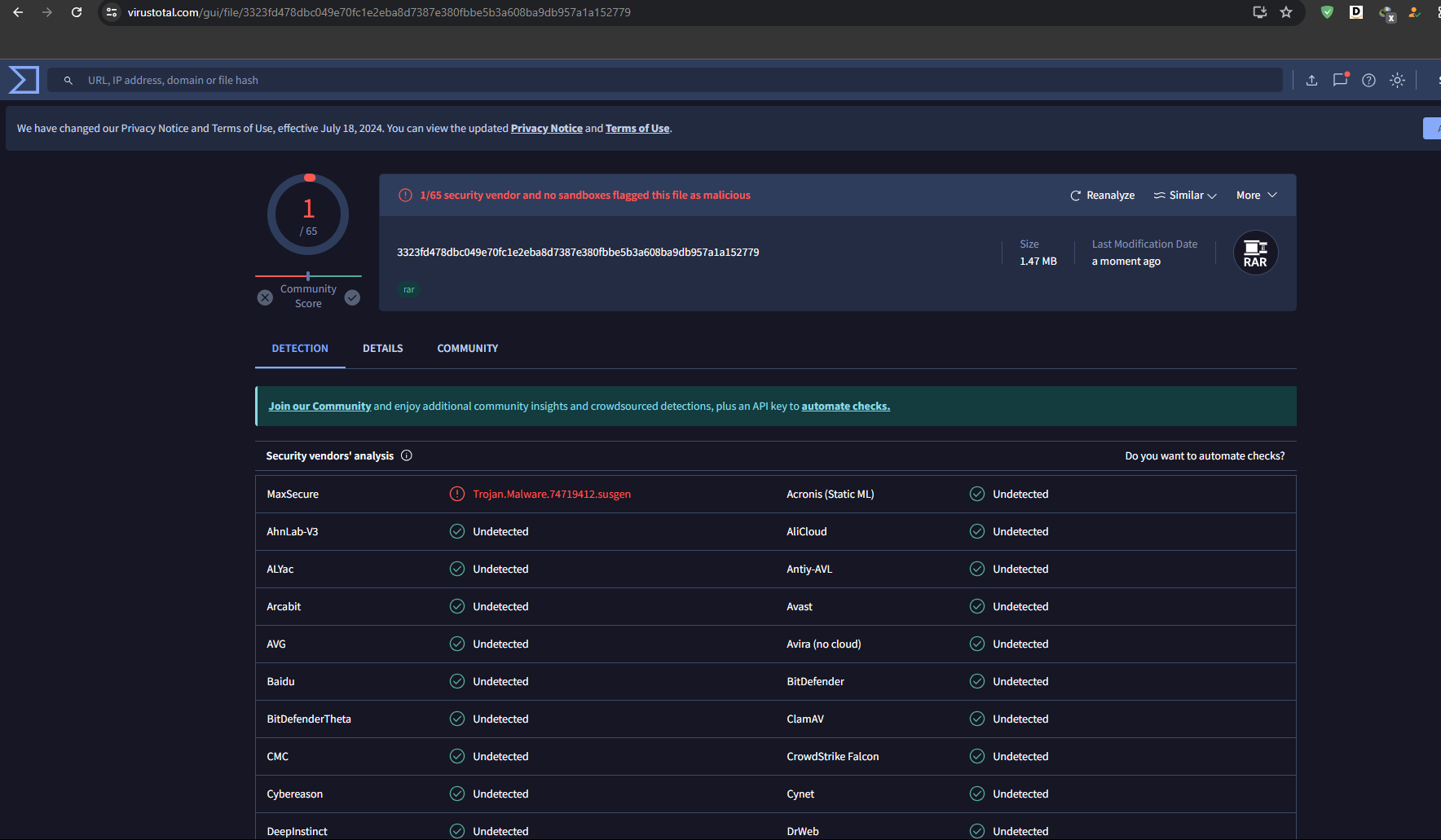Click the 1.47 MB size value

[x=1038, y=261]
